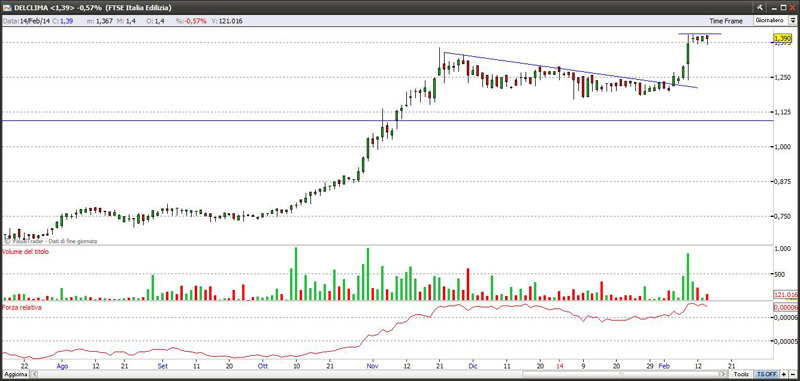Viewport: 800px width, 381px height.
Task: Click the descending blue trendline
Action: click(571, 70)
